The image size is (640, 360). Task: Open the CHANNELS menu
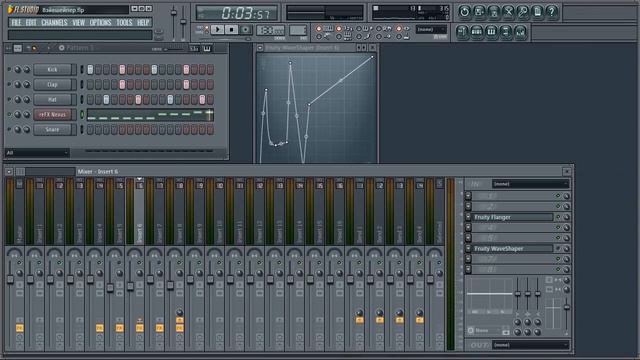[x=54, y=22]
